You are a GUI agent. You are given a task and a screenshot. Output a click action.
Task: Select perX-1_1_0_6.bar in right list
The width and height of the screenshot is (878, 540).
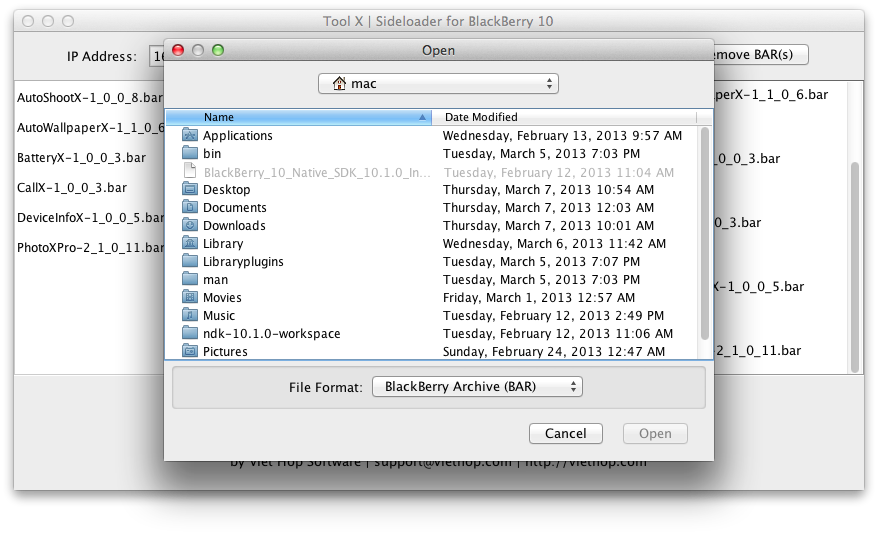tap(771, 95)
